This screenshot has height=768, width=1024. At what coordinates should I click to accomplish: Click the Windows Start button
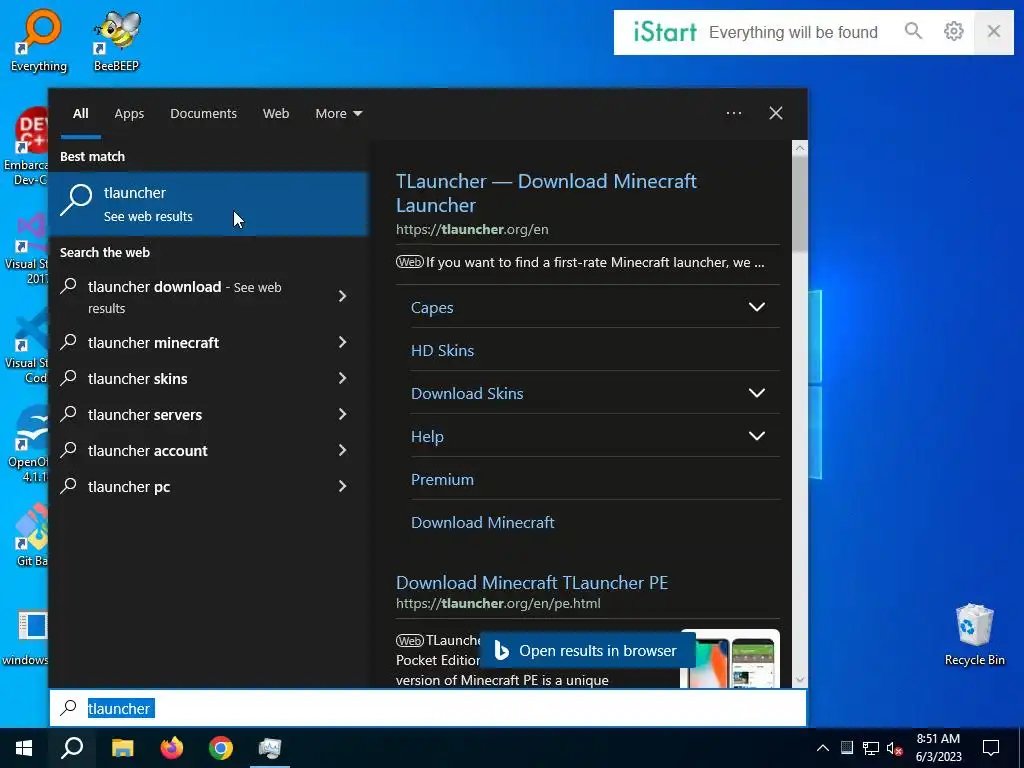(x=24, y=748)
